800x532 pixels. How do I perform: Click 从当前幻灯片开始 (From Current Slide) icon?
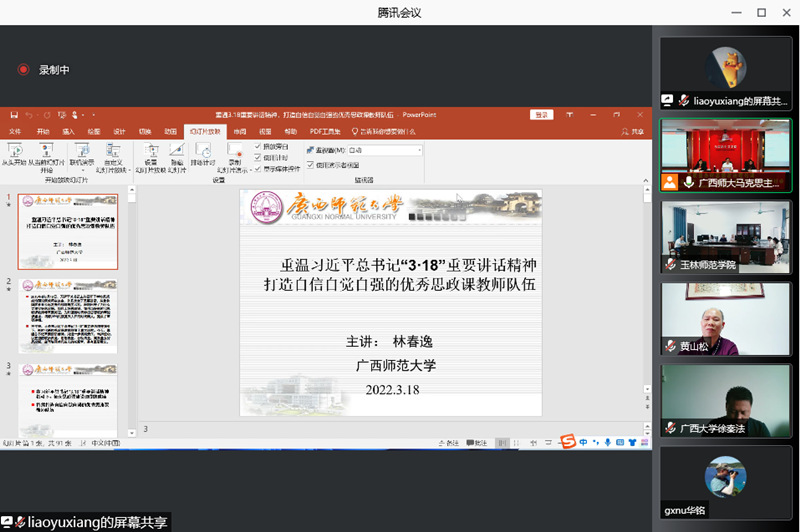pyautogui.click(x=46, y=152)
